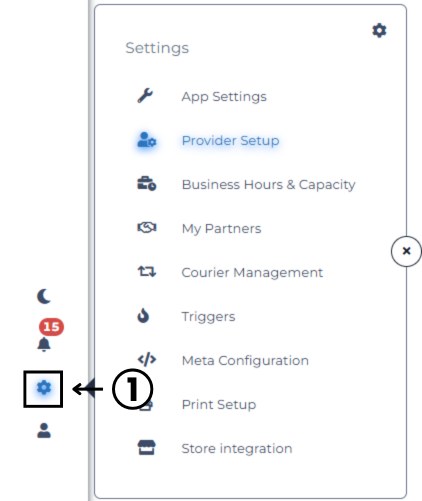The height and width of the screenshot is (501, 422).
Task: Open the Triggers settings
Action: coord(208,317)
